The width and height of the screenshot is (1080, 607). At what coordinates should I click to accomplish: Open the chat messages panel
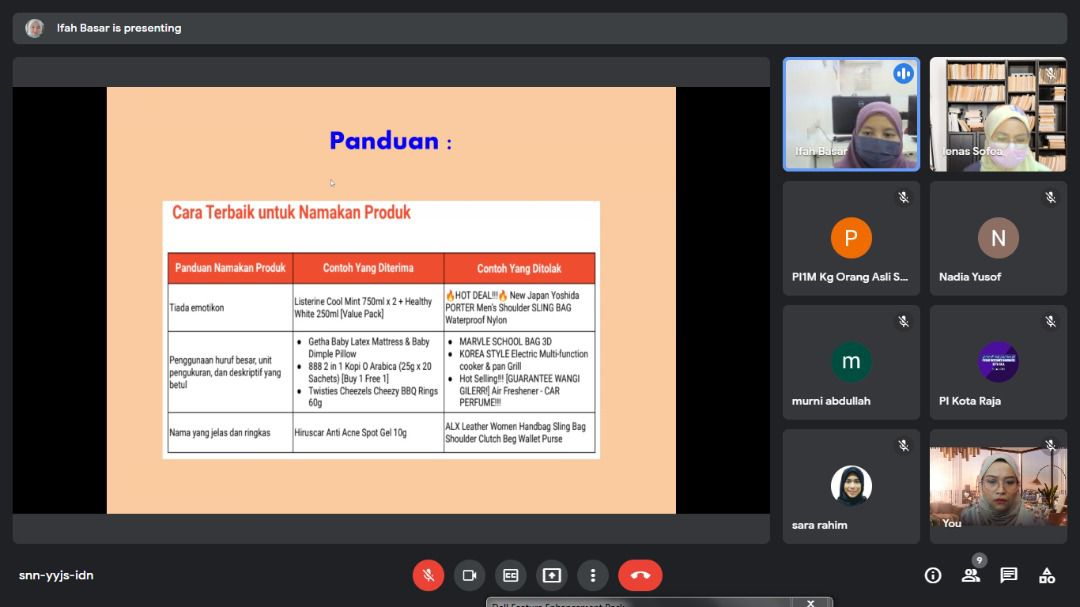1009,575
